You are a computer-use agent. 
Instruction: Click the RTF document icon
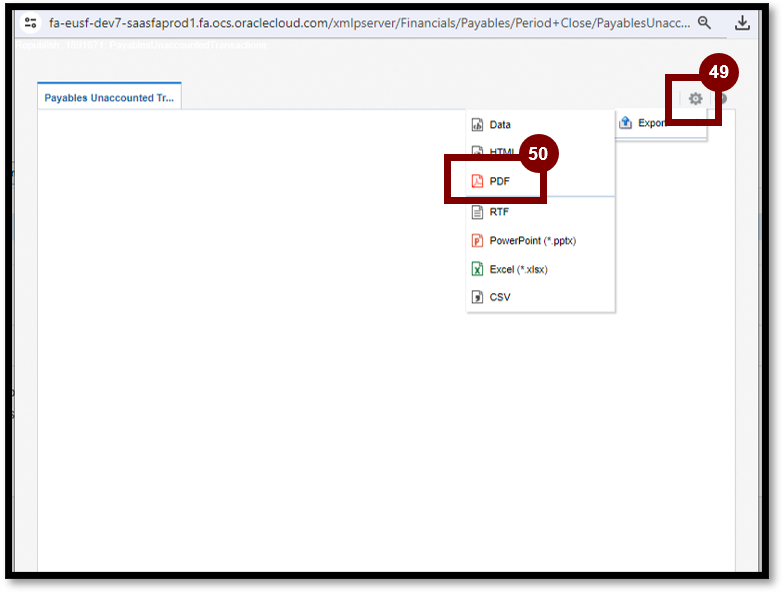[x=477, y=212]
